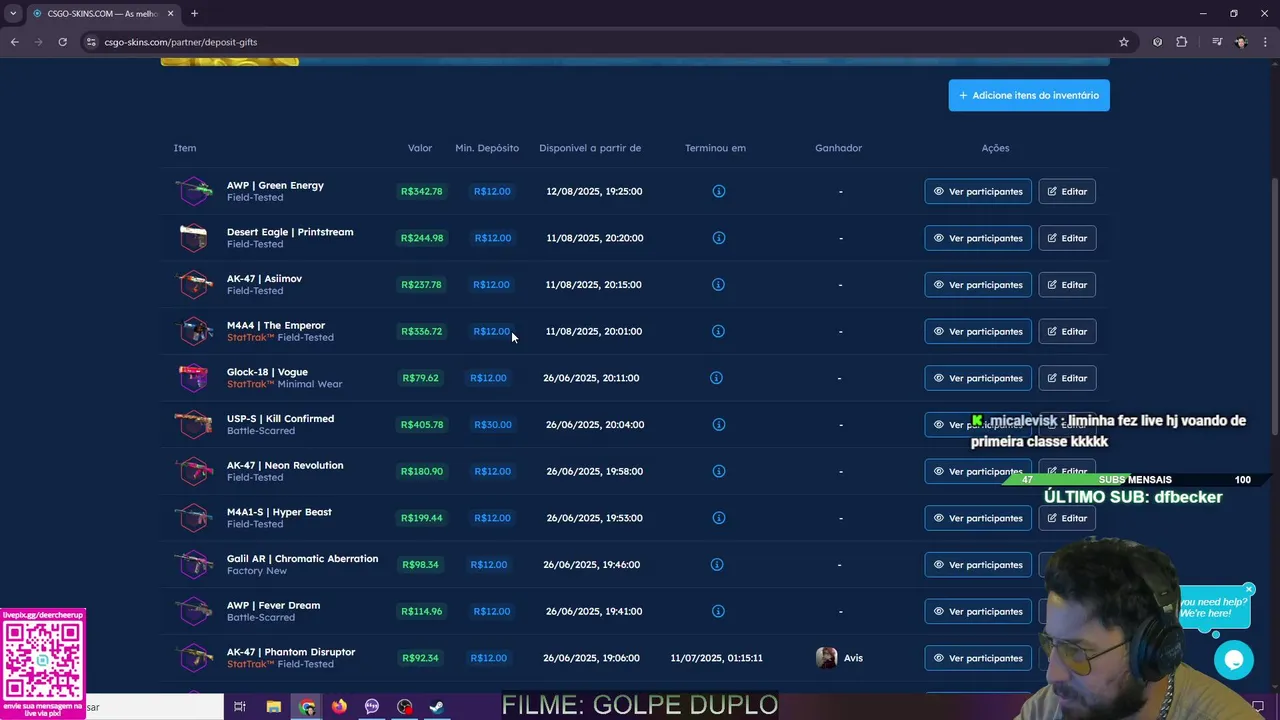Edit the AWP Green Energy giveaway
1280x720 pixels.
[x=1067, y=191]
